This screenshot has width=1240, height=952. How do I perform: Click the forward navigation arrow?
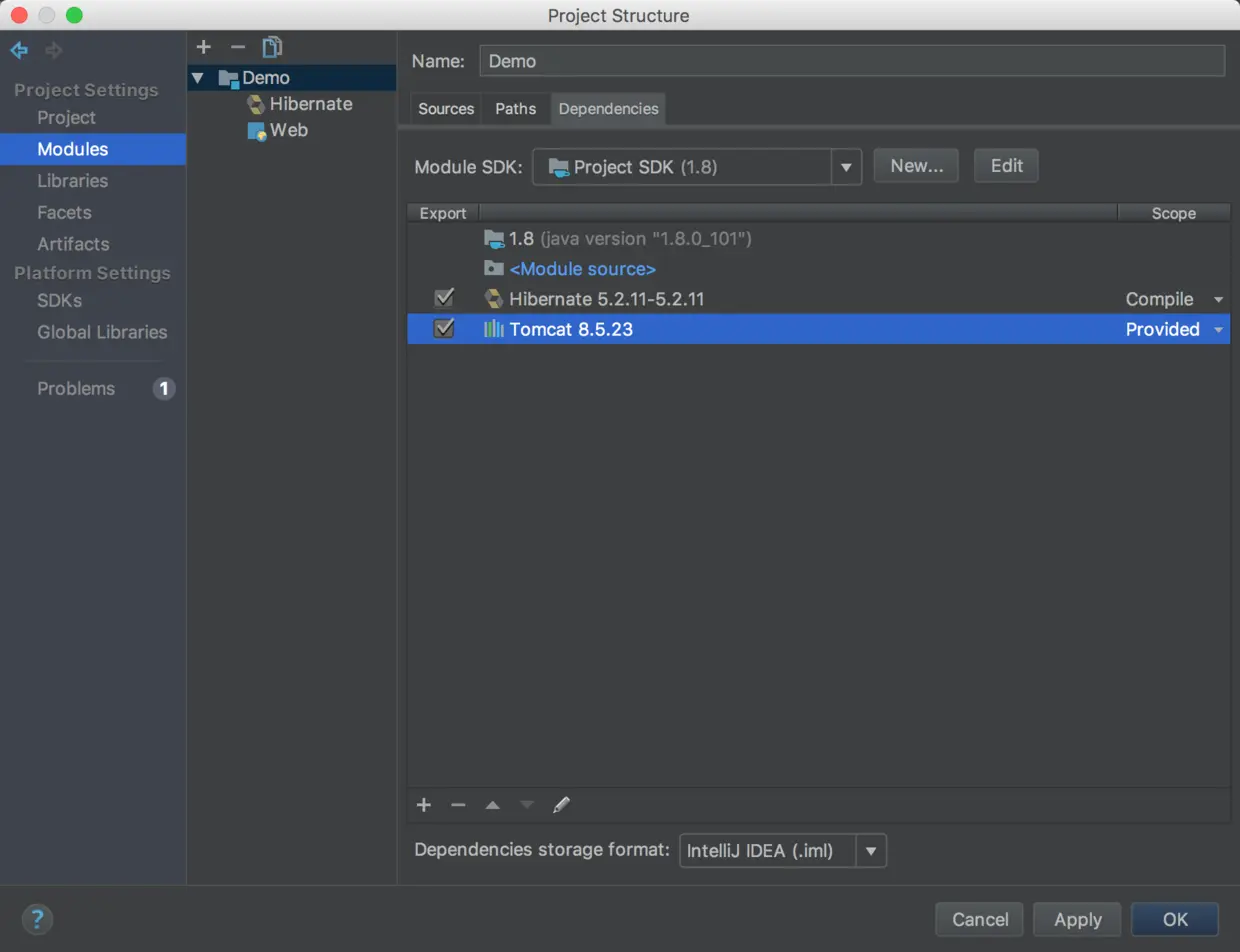(x=54, y=49)
